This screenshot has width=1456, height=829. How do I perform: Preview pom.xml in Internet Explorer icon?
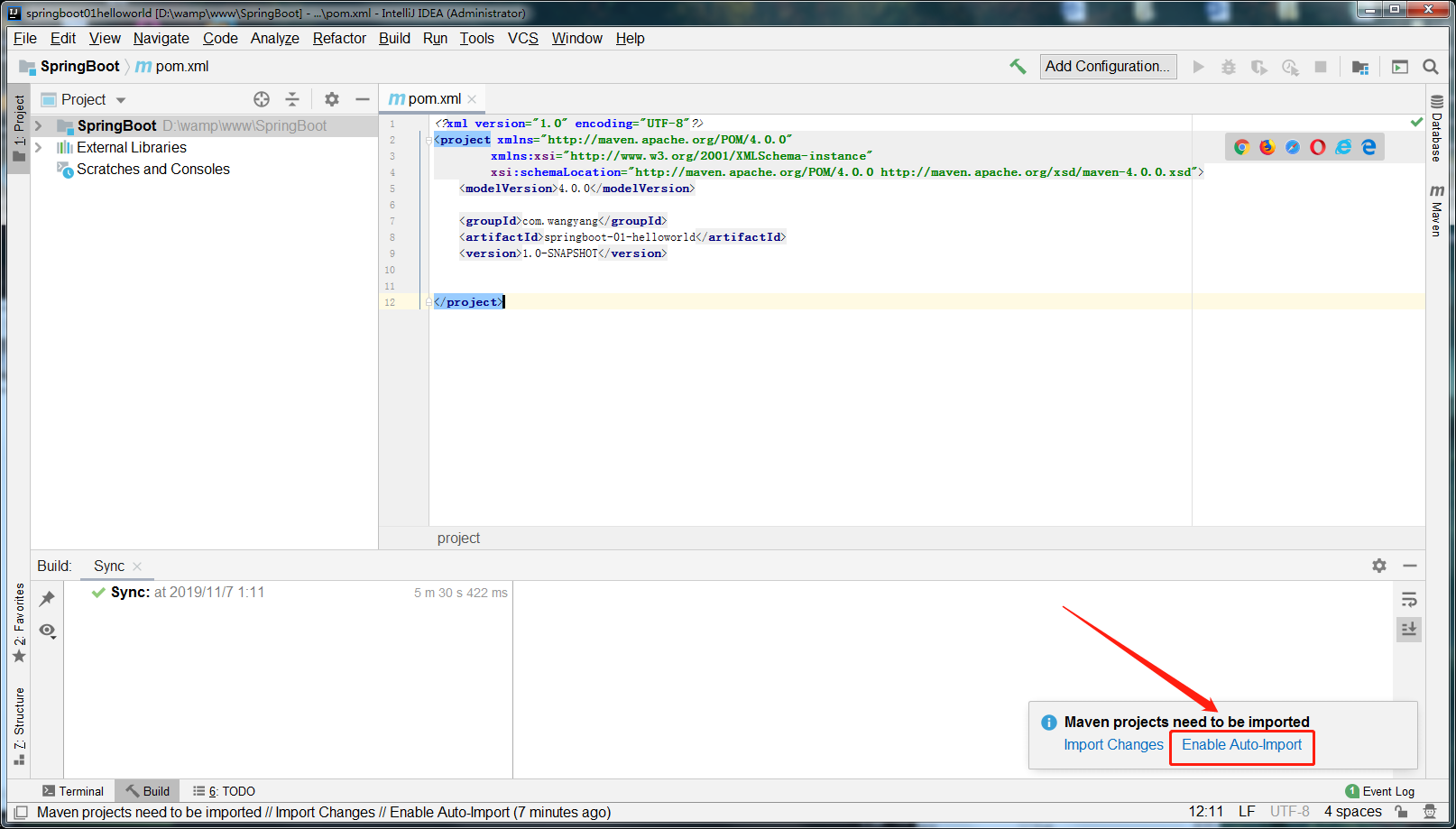click(1343, 147)
